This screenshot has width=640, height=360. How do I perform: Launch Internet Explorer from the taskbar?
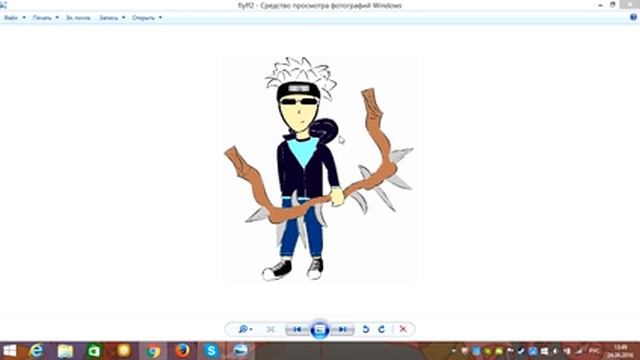36,351
